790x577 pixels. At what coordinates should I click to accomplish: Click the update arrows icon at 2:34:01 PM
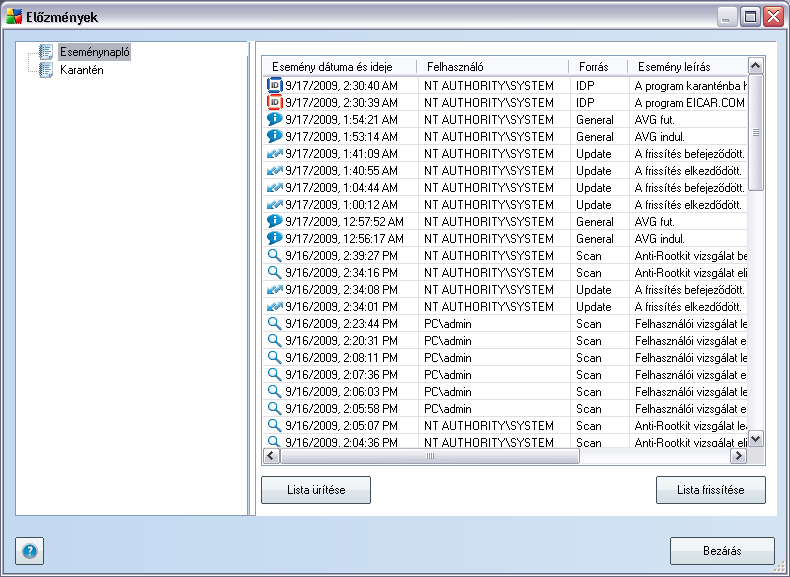pyautogui.click(x=275, y=306)
